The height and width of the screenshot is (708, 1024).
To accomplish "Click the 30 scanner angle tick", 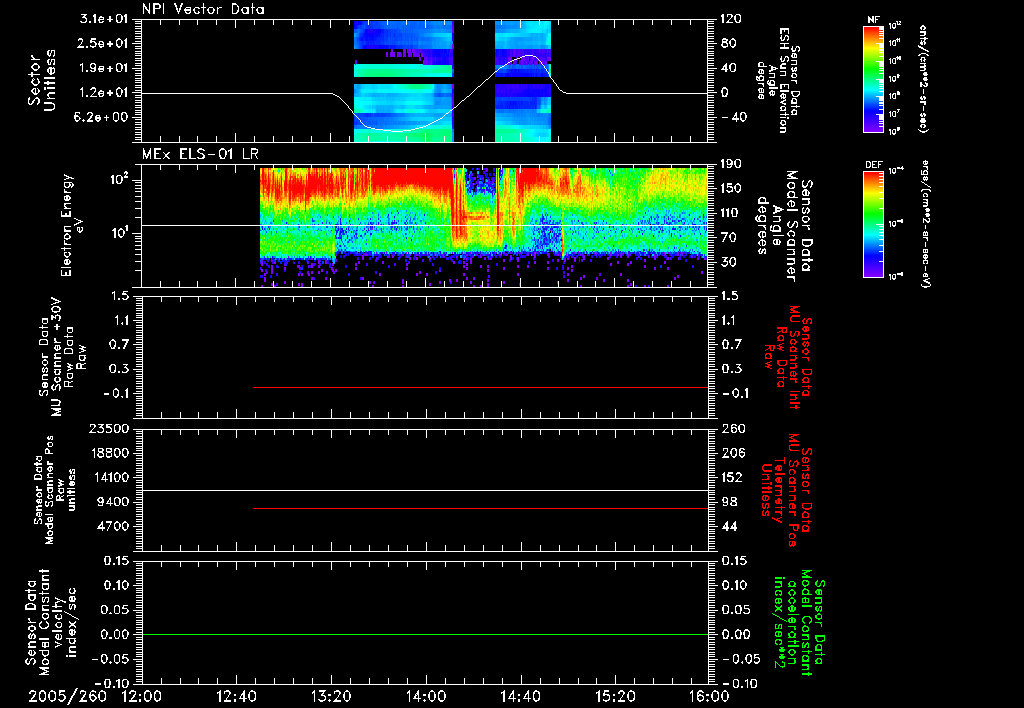I will [728, 262].
